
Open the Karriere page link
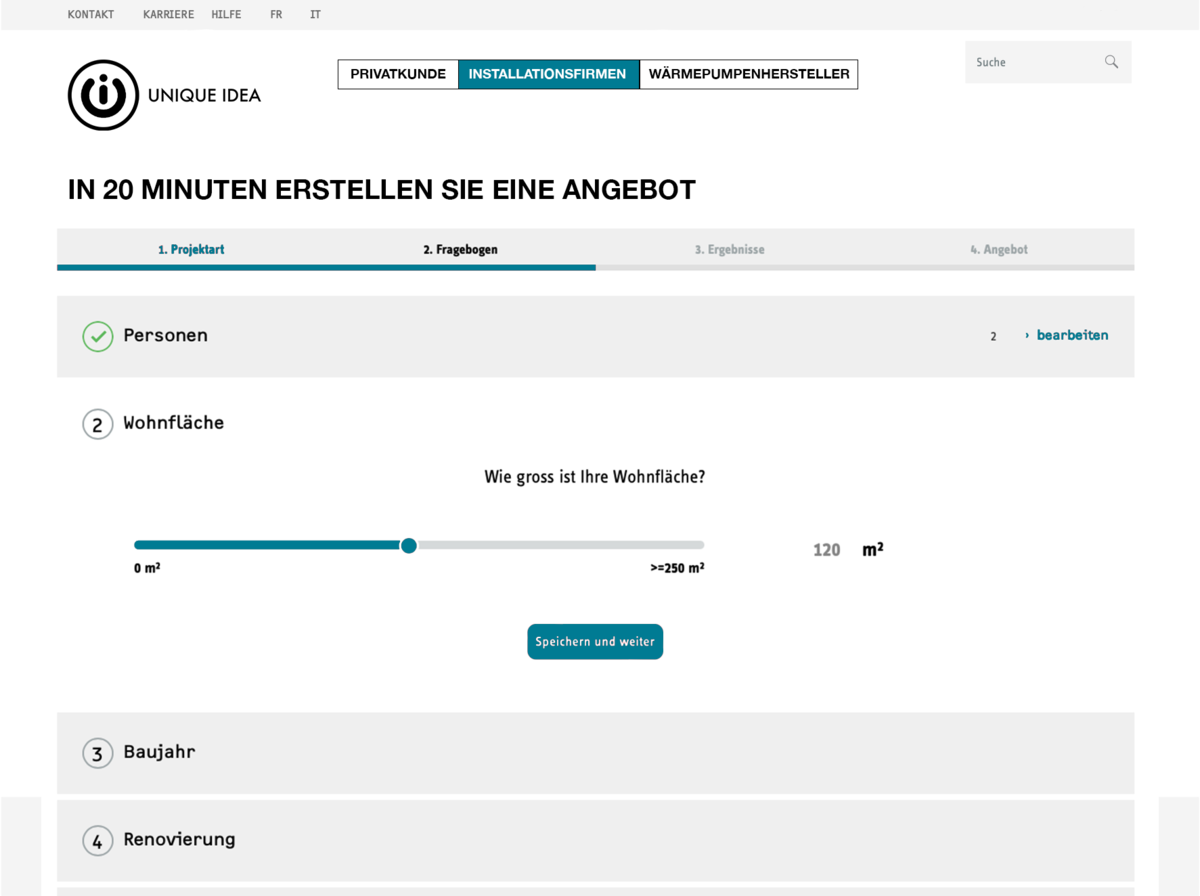tap(168, 15)
